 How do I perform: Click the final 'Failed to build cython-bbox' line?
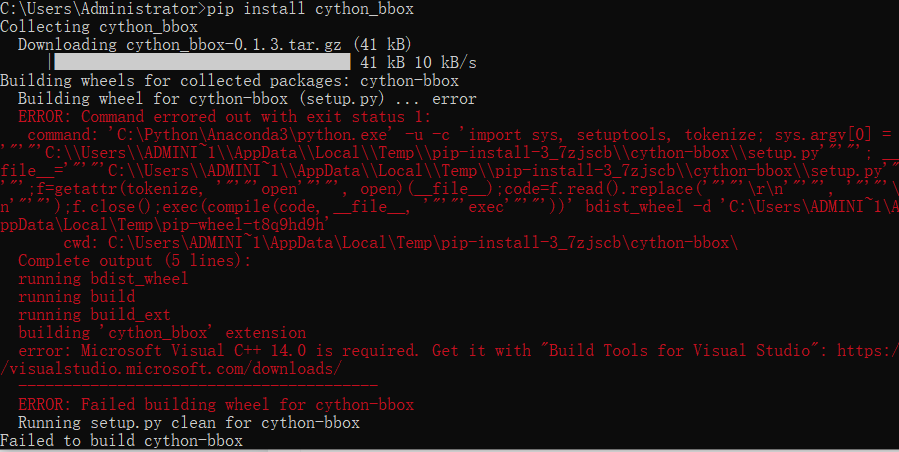pos(121,441)
